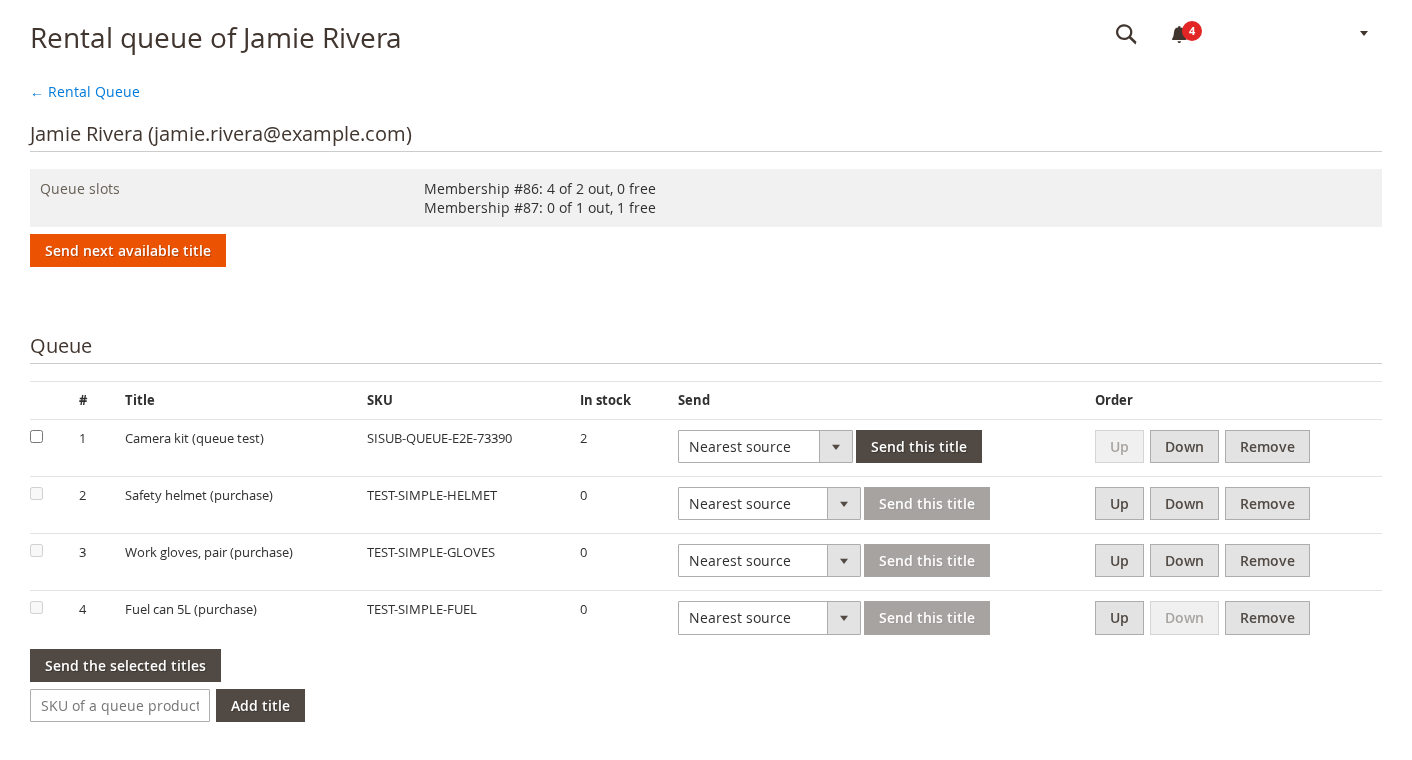This screenshot has width=1412, height=760.
Task: Tick checkbox for Work gloves row
Action: click(x=37, y=551)
